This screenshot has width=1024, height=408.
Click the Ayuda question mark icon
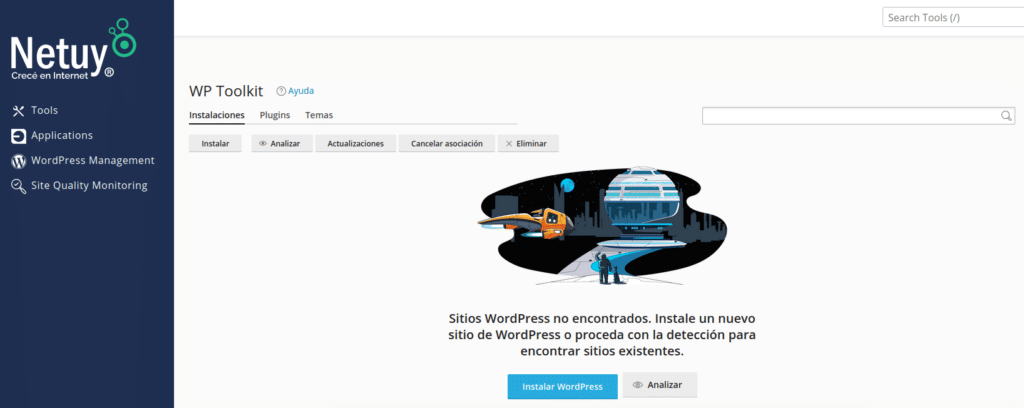coord(281,91)
